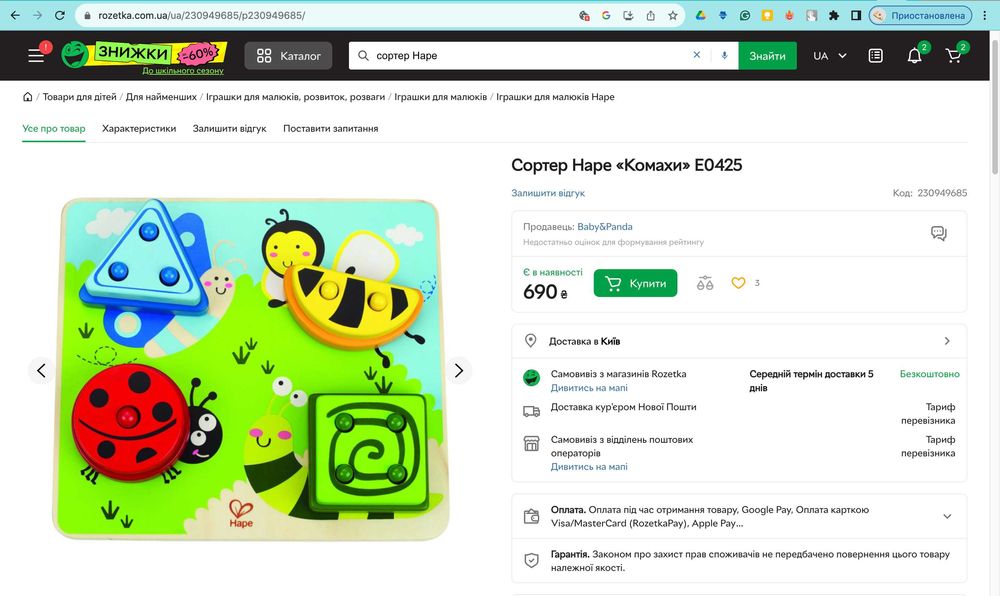Viewport: 1000px width, 596px height.
Task: Switch to the Характеристики tab
Action: click(139, 128)
